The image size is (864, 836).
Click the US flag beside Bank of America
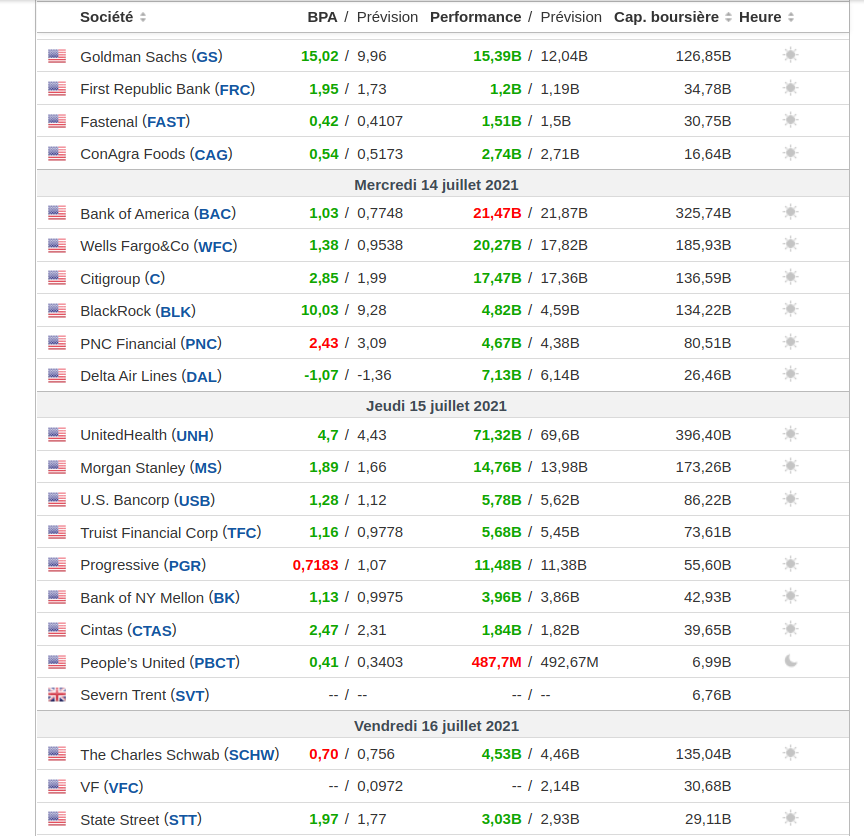57,213
